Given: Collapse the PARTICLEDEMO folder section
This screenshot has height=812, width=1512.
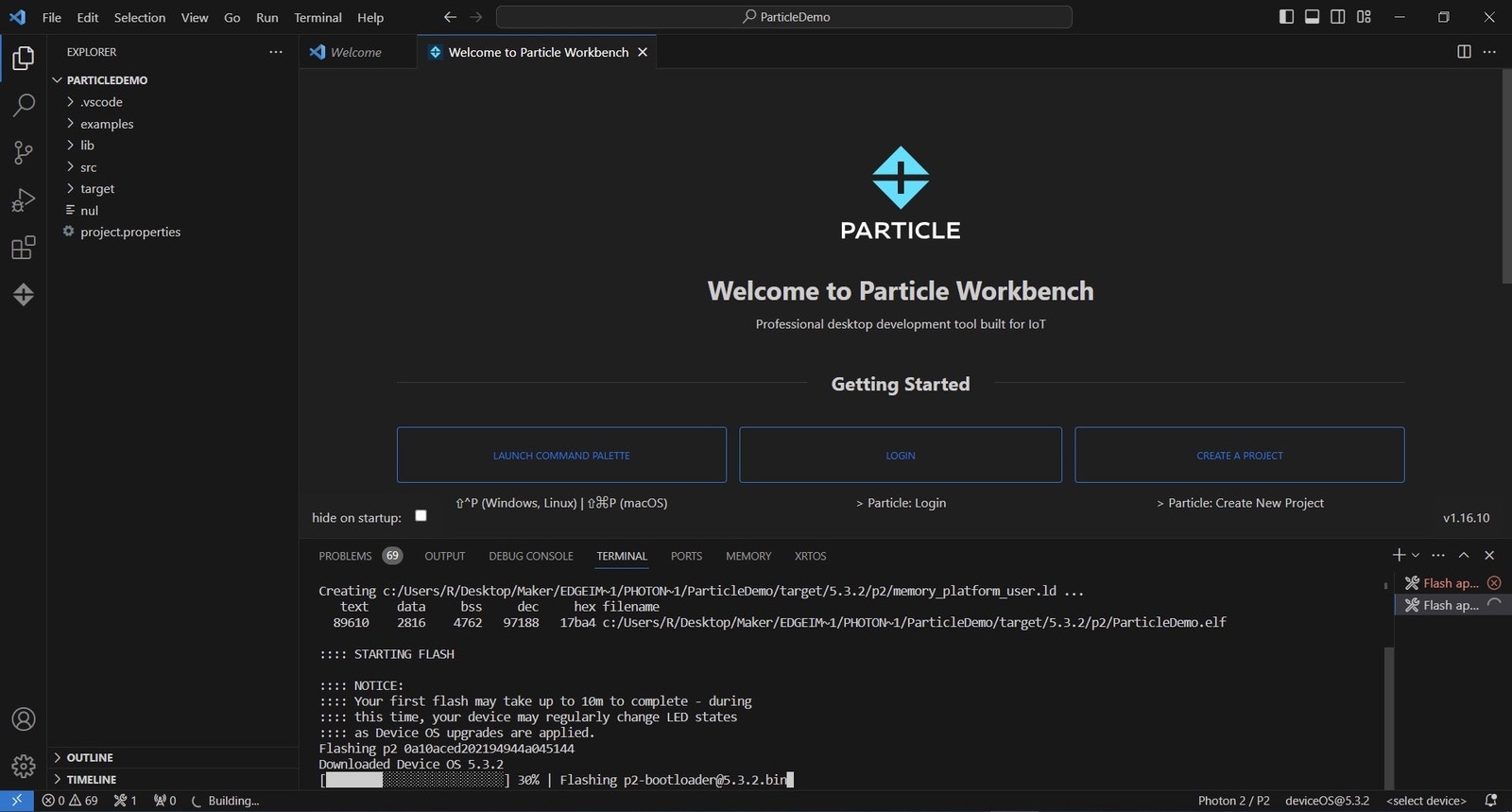Looking at the screenshot, I should (173, 80).
